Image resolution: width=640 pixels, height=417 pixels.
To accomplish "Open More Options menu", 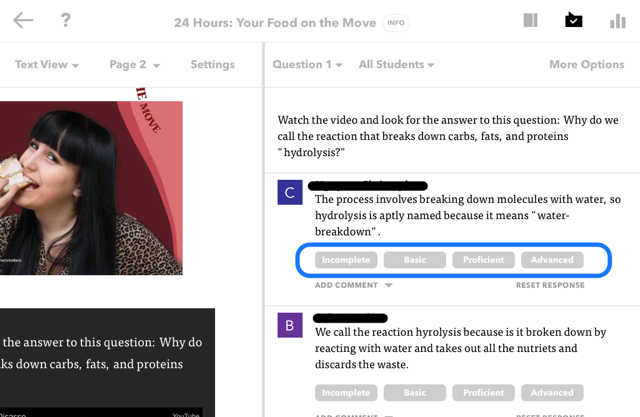I will 587,64.
